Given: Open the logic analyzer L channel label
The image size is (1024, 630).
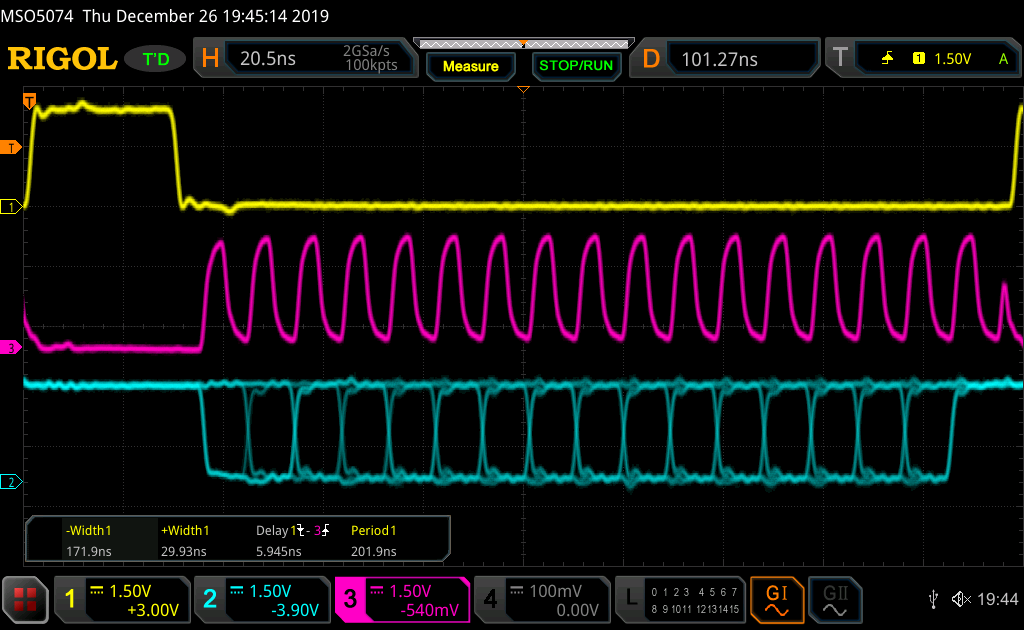Looking at the screenshot, I should click(x=631, y=598).
